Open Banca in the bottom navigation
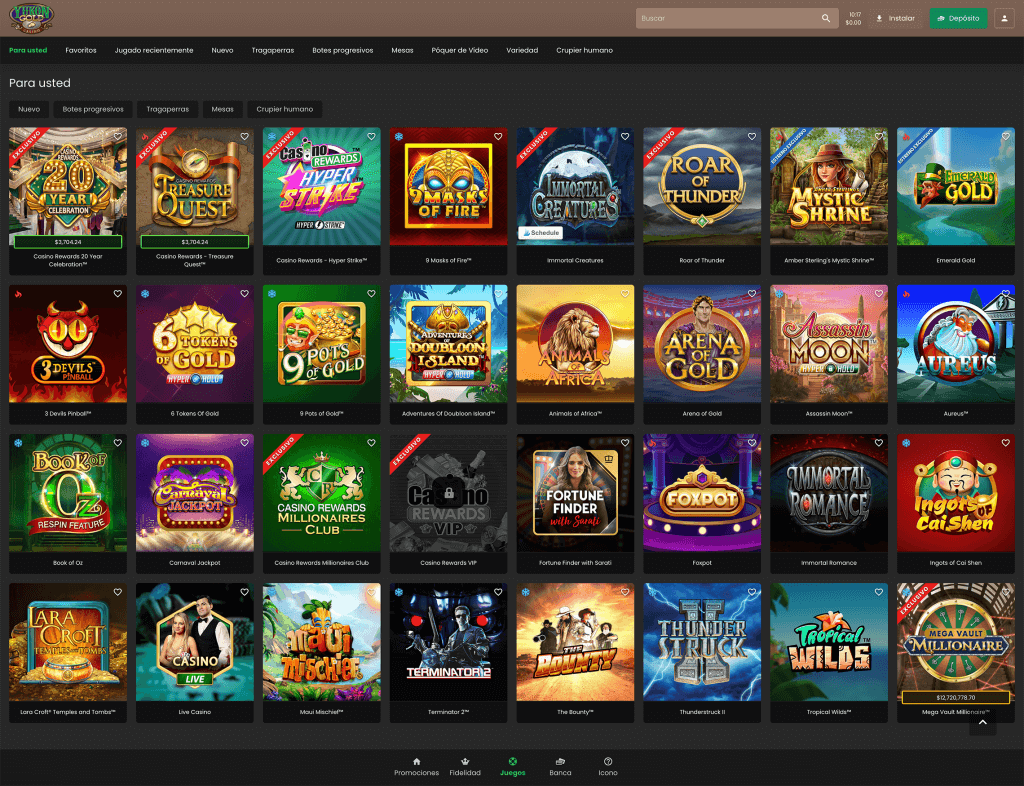The height and width of the screenshot is (786, 1024). point(560,767)
